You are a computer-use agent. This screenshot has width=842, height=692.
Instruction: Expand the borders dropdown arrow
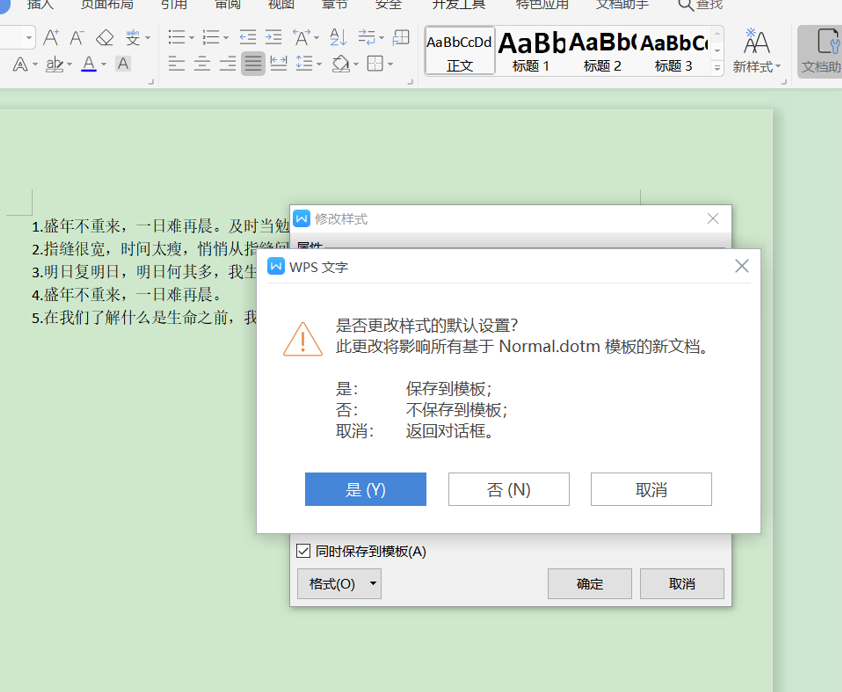click(390, 65)
